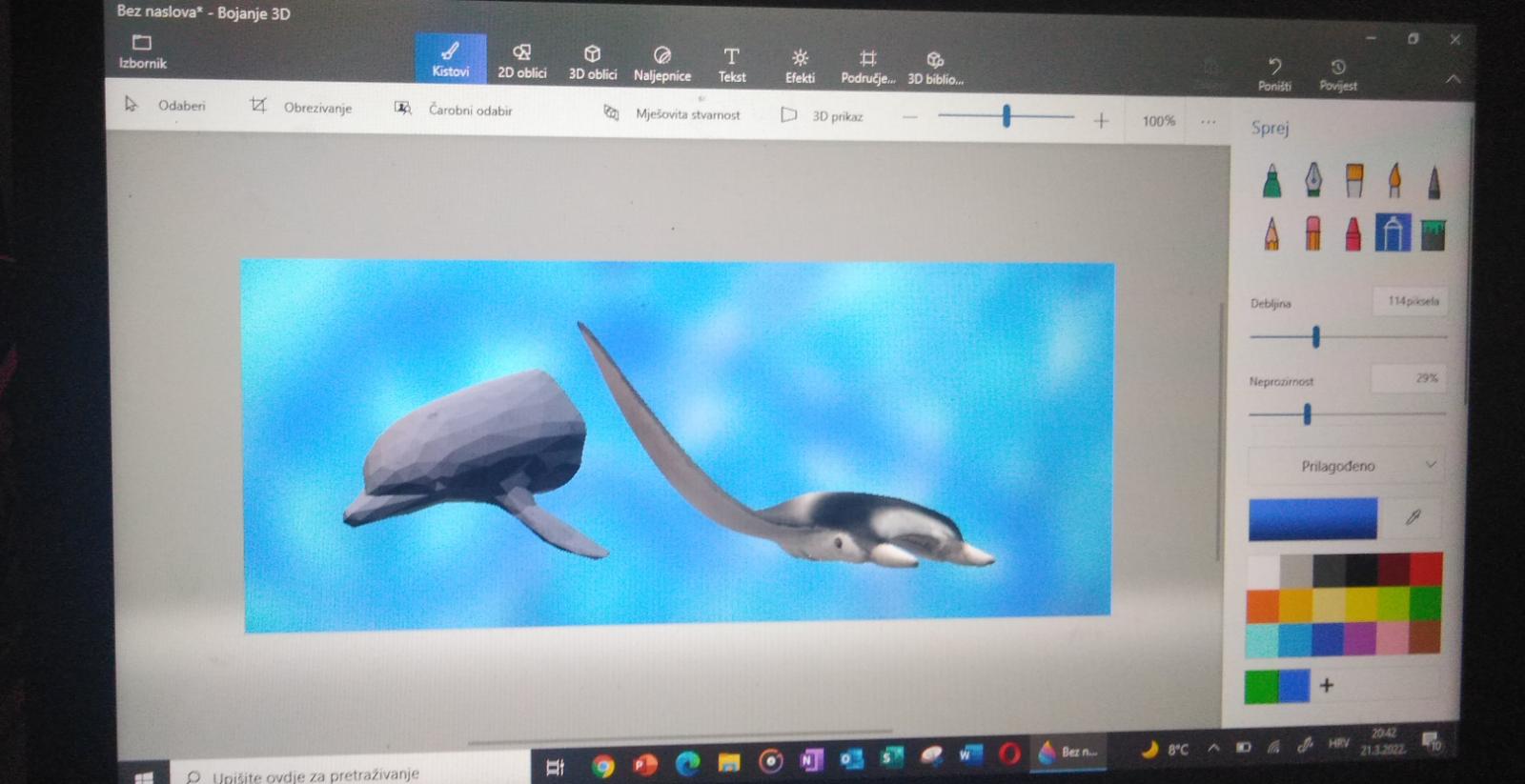Click the Debljina thickness value field
Image resolution: width=1525 pixels, height=784 pixels.
tap(1411, 301)
